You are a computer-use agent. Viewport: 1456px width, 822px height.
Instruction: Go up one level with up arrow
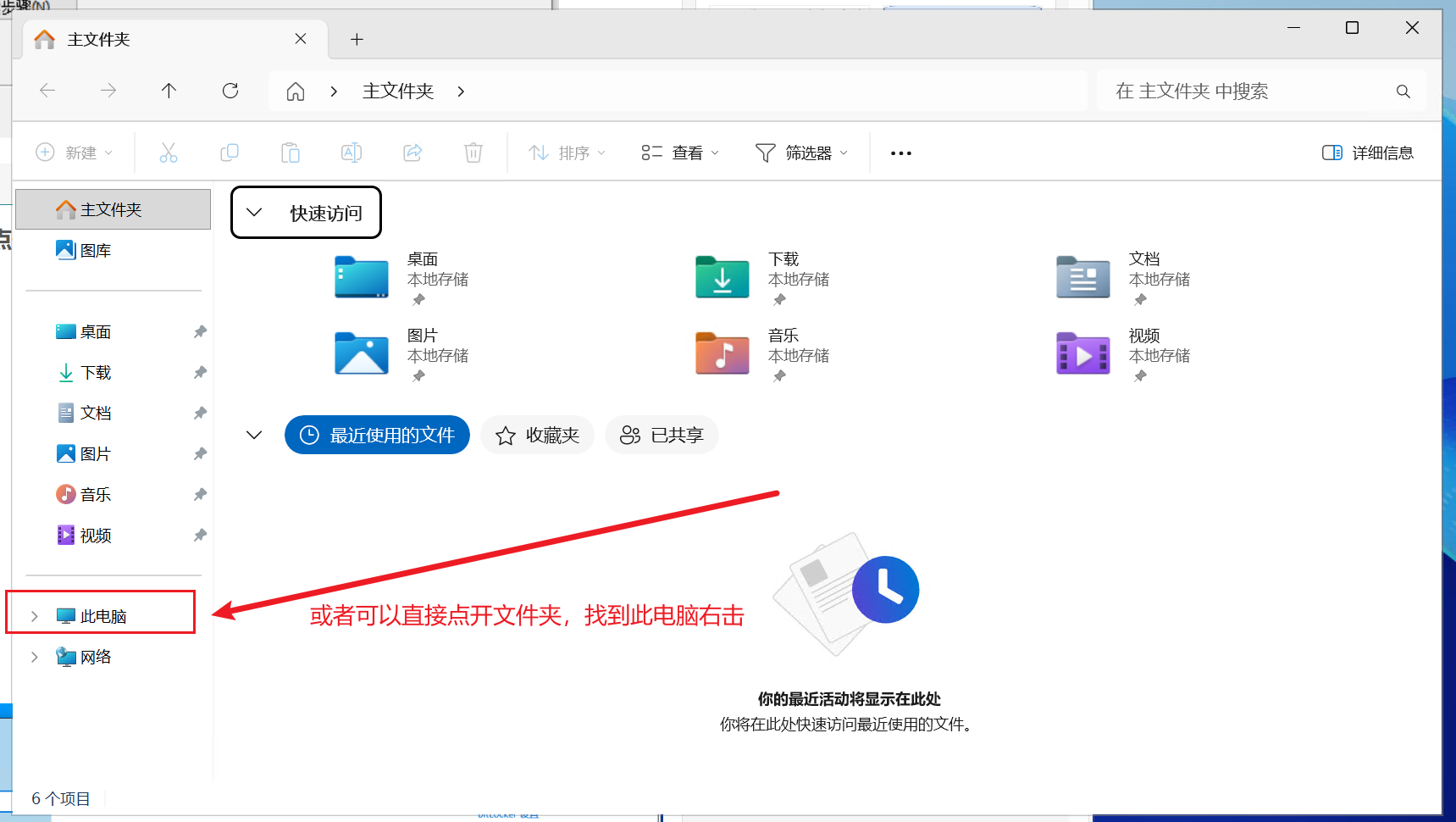pyautogui.click(x=169, y=91)
